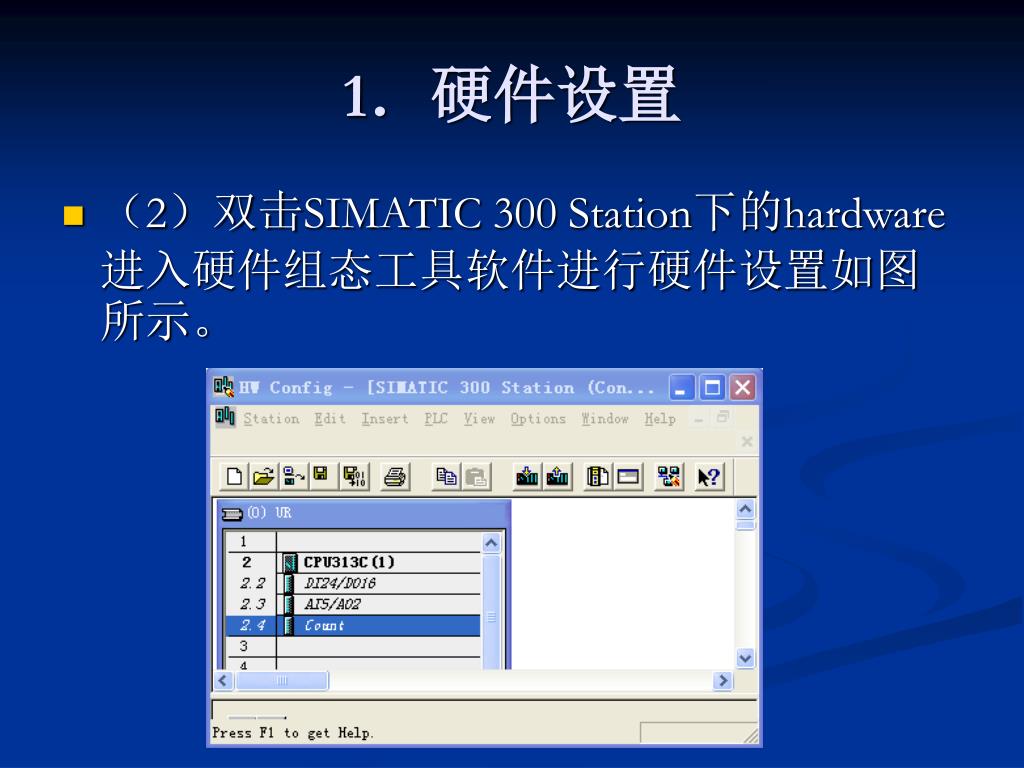The width and height of the screenshot is (1024, 768).
Task: Click the UR rack icon
Action: point(232,514)
